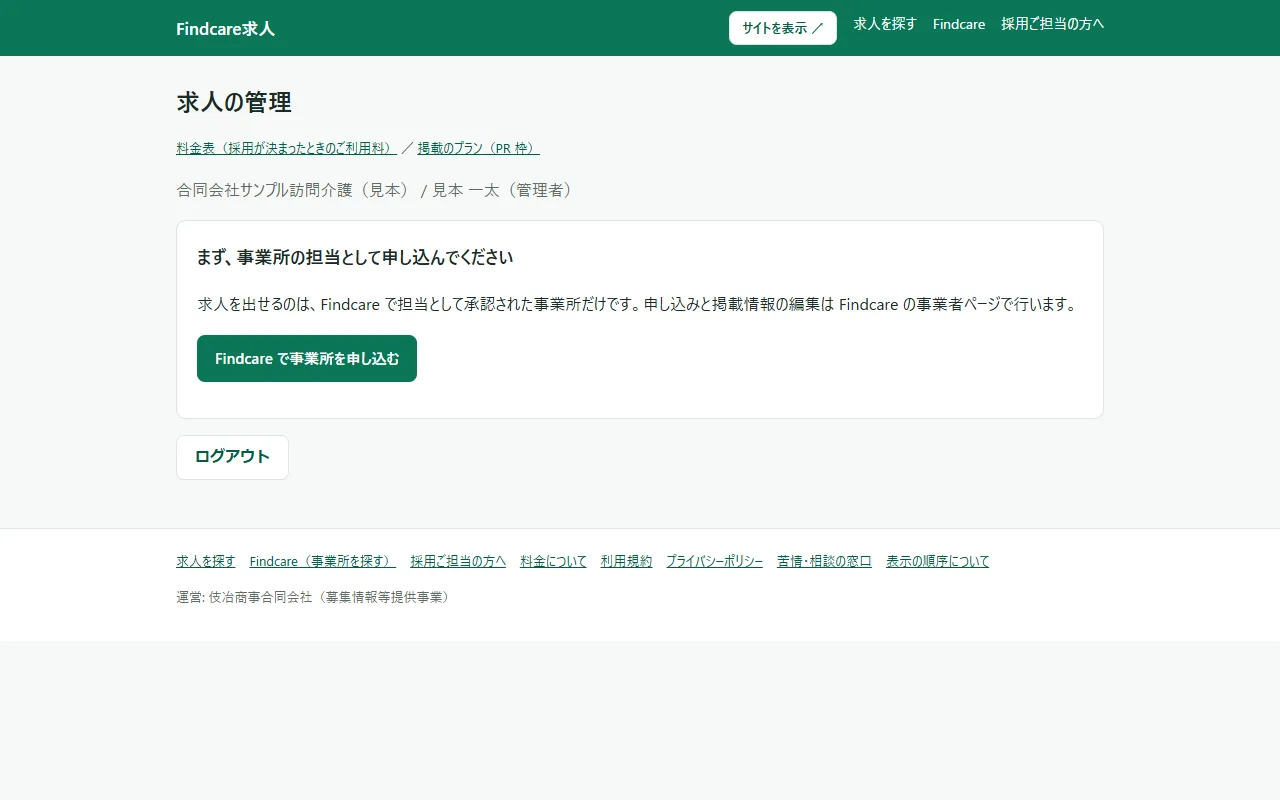Open footer link 利用規約
Viewport: 1280px width, 800px height.
[x=626, y=561]
